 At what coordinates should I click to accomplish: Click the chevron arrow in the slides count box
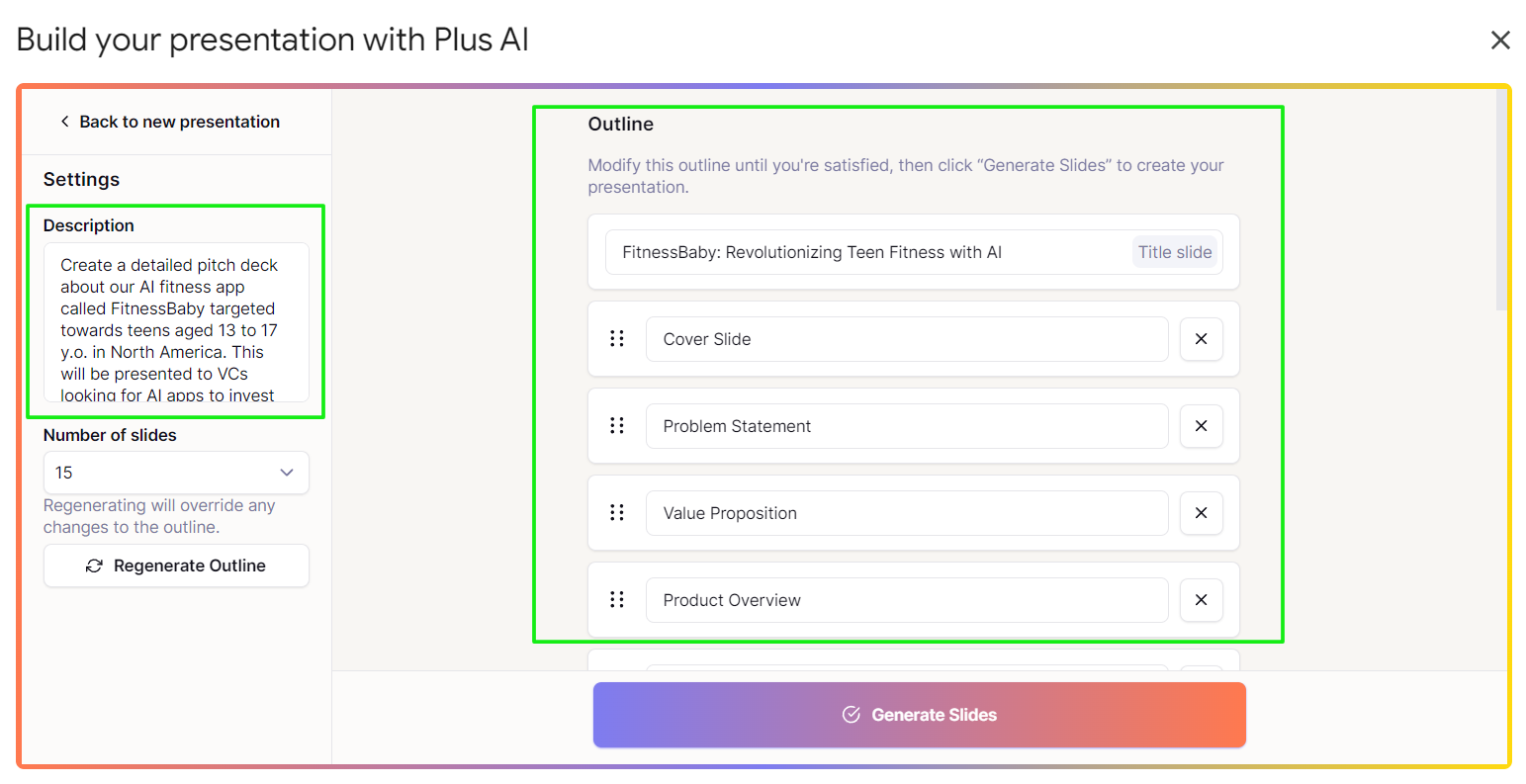[x=287, y=473]
